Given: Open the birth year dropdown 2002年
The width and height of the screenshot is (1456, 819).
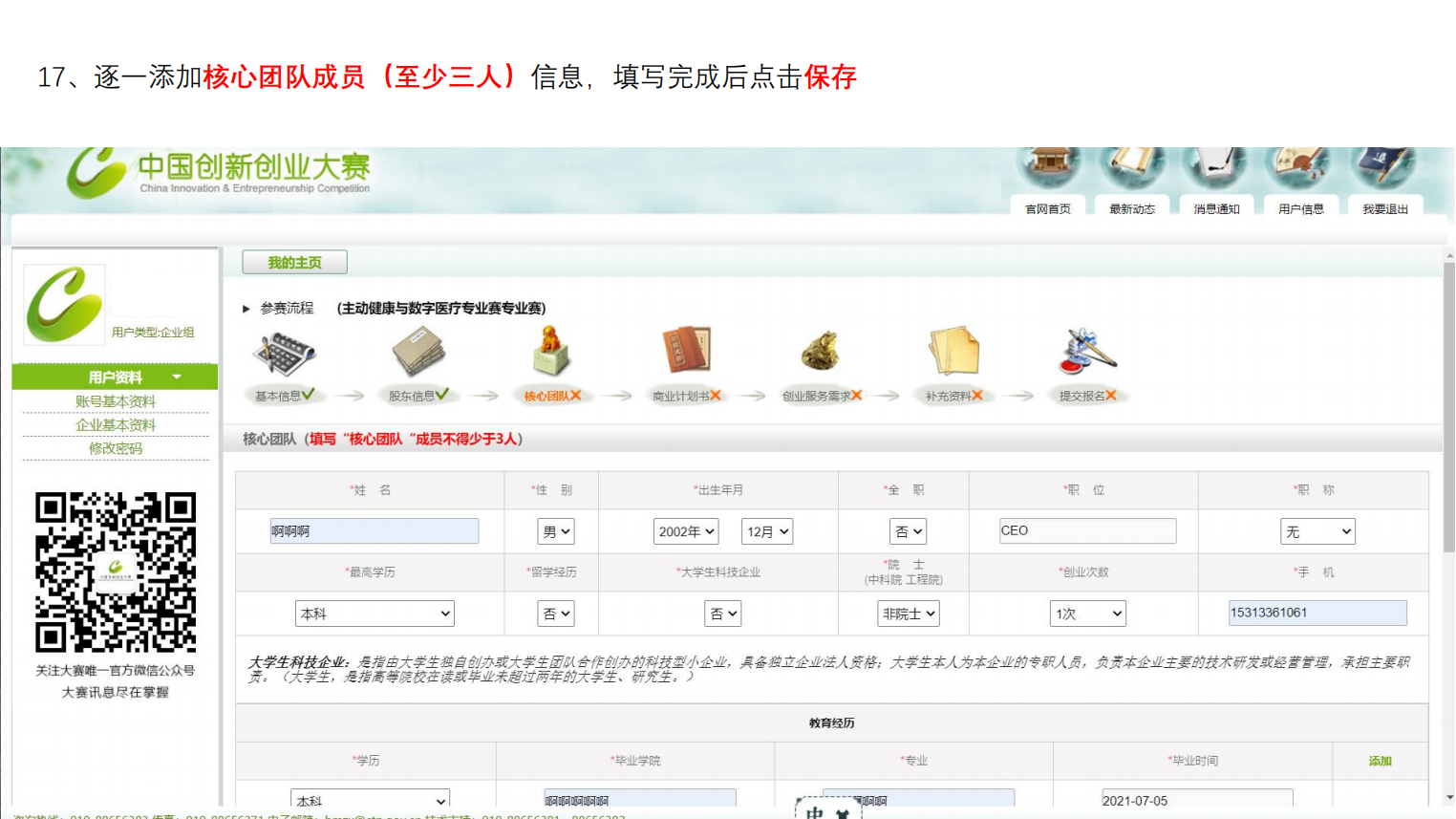Looking at the screenshot, I should tap(686, 531).
